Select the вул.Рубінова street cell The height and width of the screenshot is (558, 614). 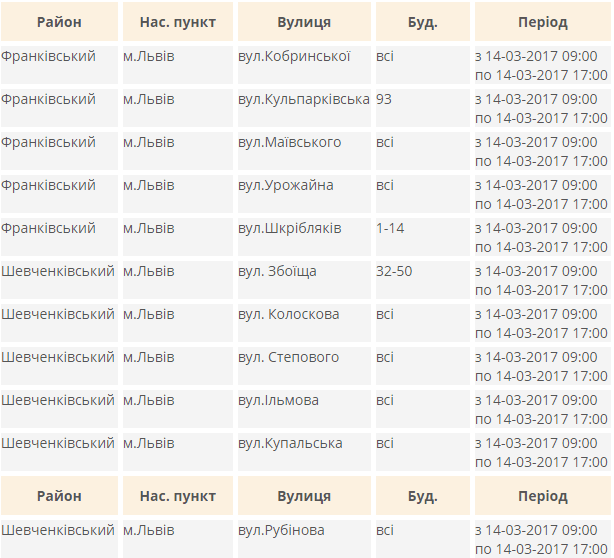(281, 530)
